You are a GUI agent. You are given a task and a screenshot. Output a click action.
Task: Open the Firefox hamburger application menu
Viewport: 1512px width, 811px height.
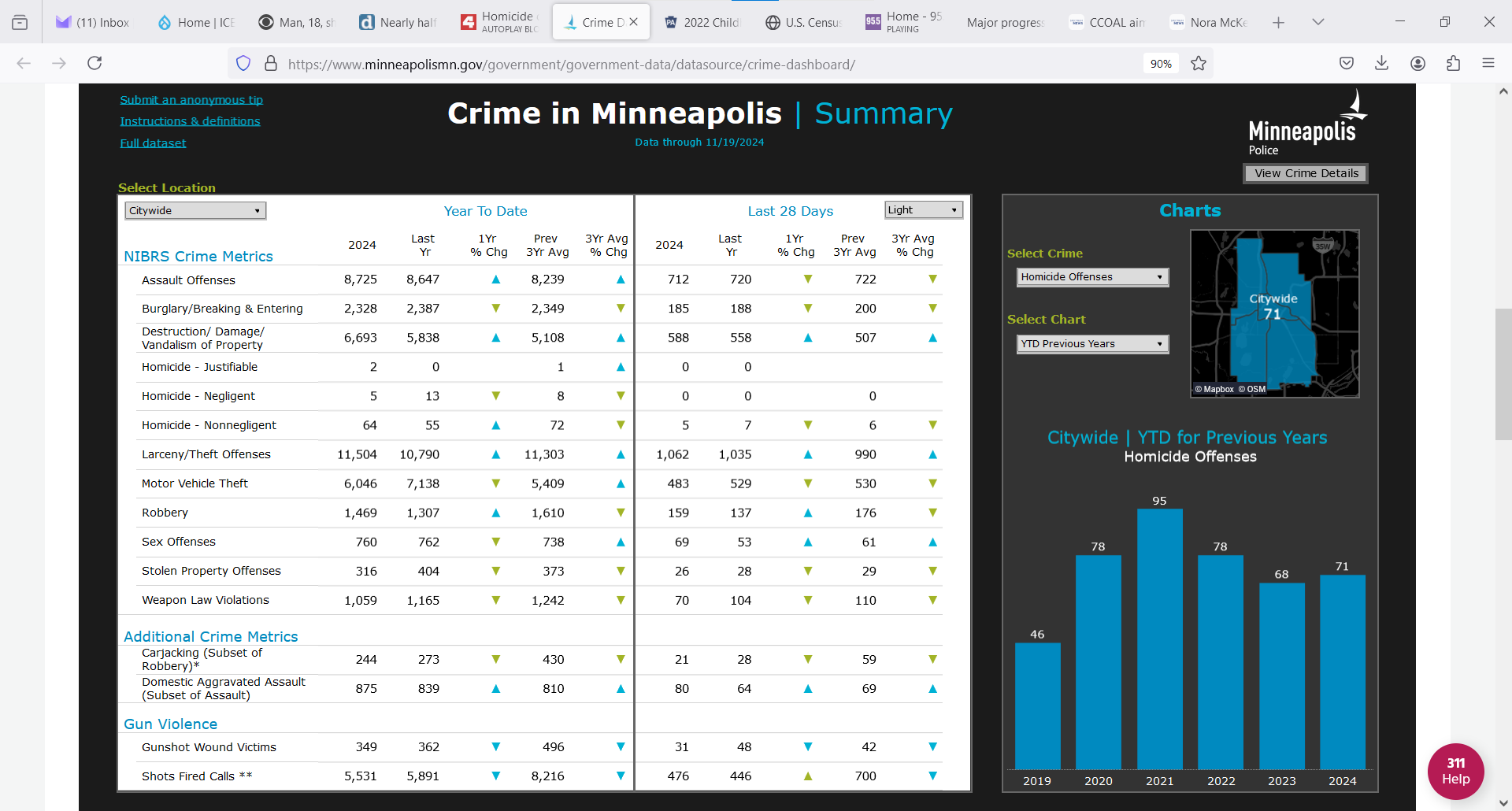click(x=1488, y=63)
